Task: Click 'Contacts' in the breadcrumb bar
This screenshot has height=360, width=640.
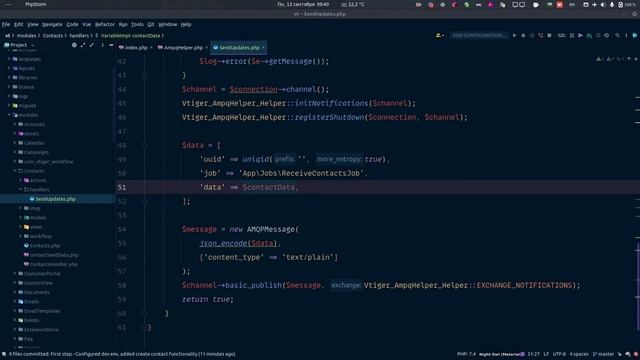Action: tap(53, 36)
